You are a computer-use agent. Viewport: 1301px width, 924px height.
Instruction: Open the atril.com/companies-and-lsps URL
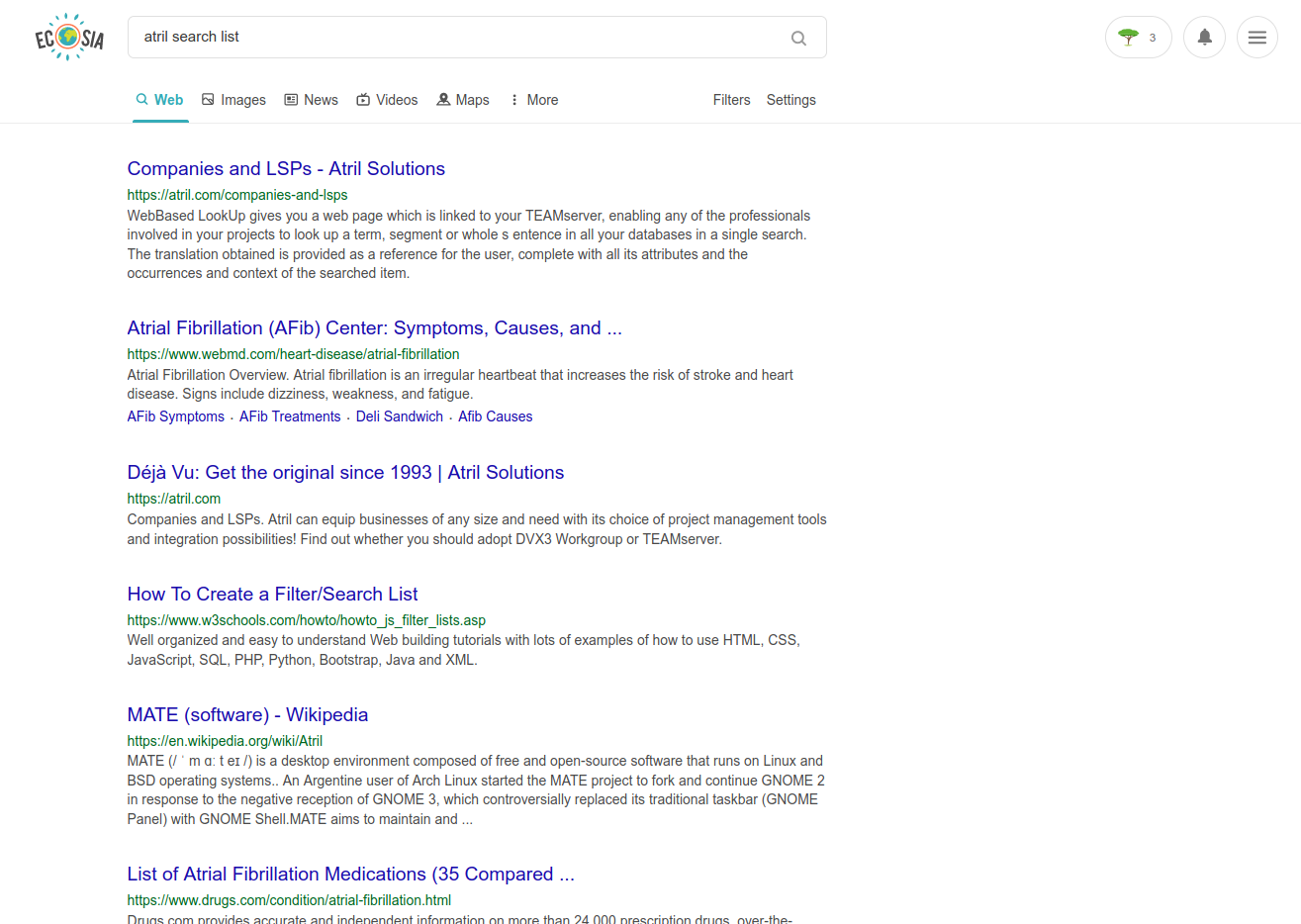237,195
